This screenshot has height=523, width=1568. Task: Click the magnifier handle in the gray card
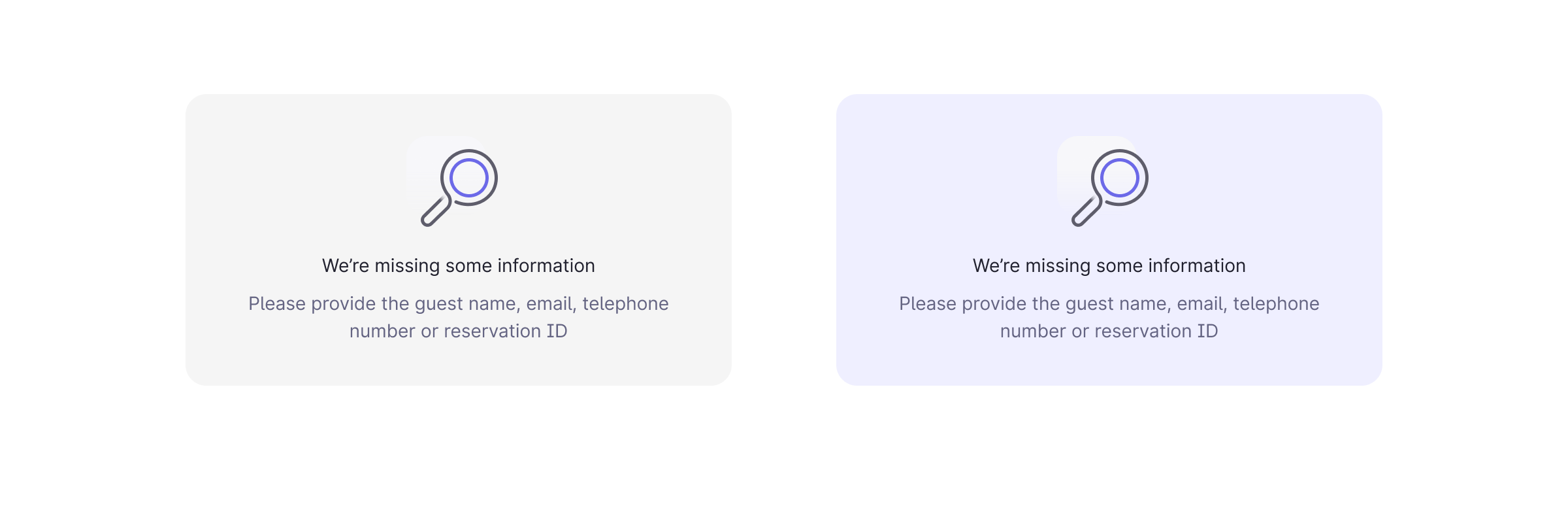click(x=435, y=212)
